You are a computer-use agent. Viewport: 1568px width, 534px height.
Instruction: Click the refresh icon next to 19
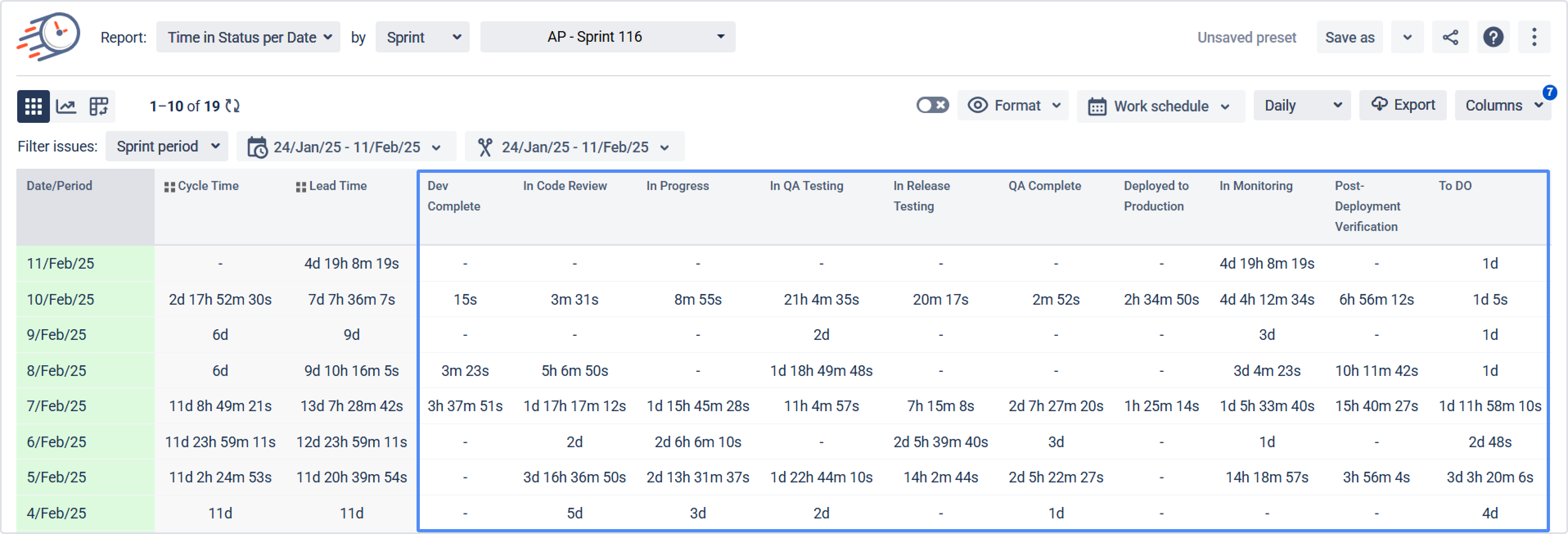[232, 106]
